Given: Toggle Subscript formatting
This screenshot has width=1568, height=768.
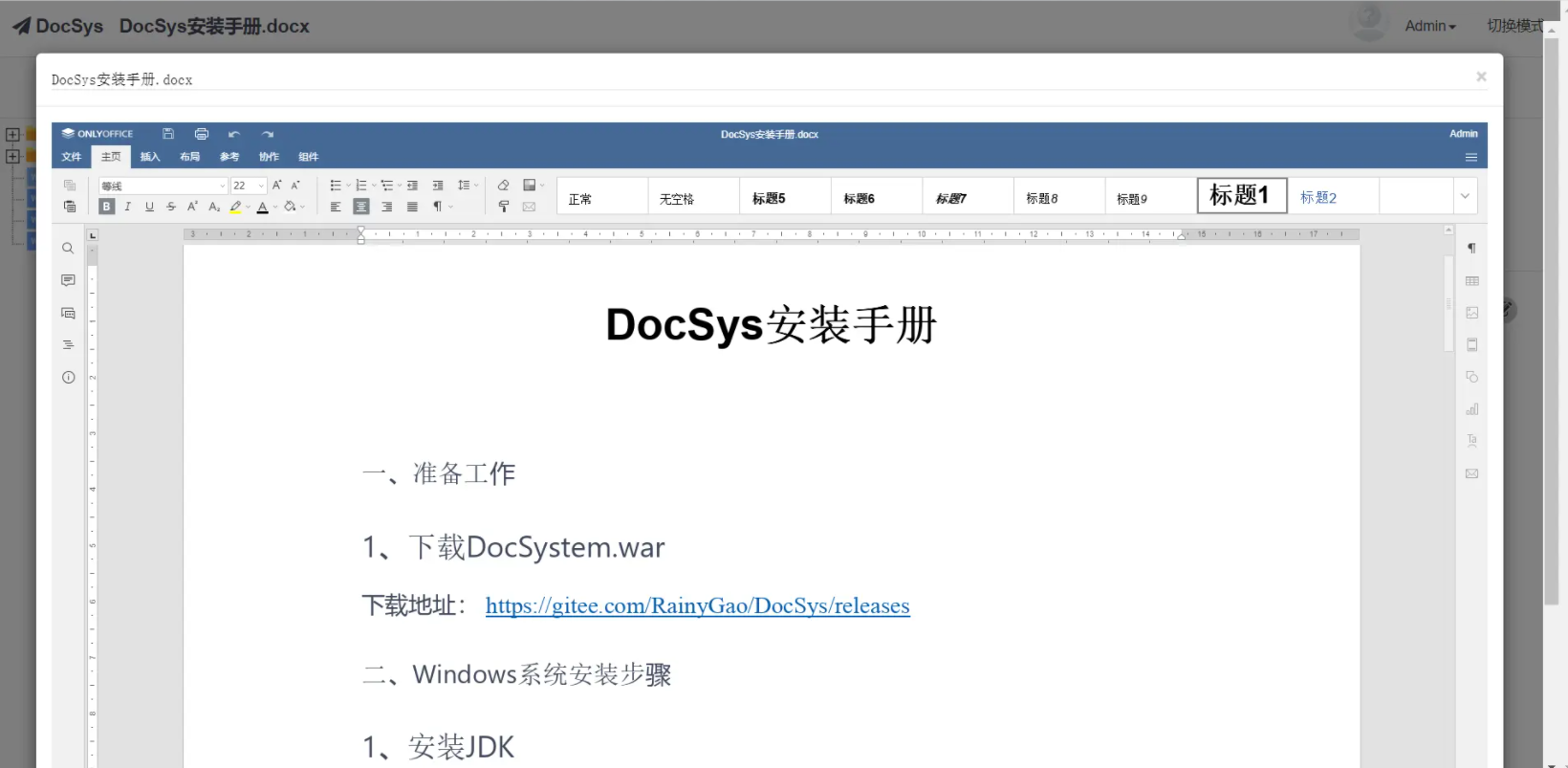Looking at the screenshot, I should (214, 207).
